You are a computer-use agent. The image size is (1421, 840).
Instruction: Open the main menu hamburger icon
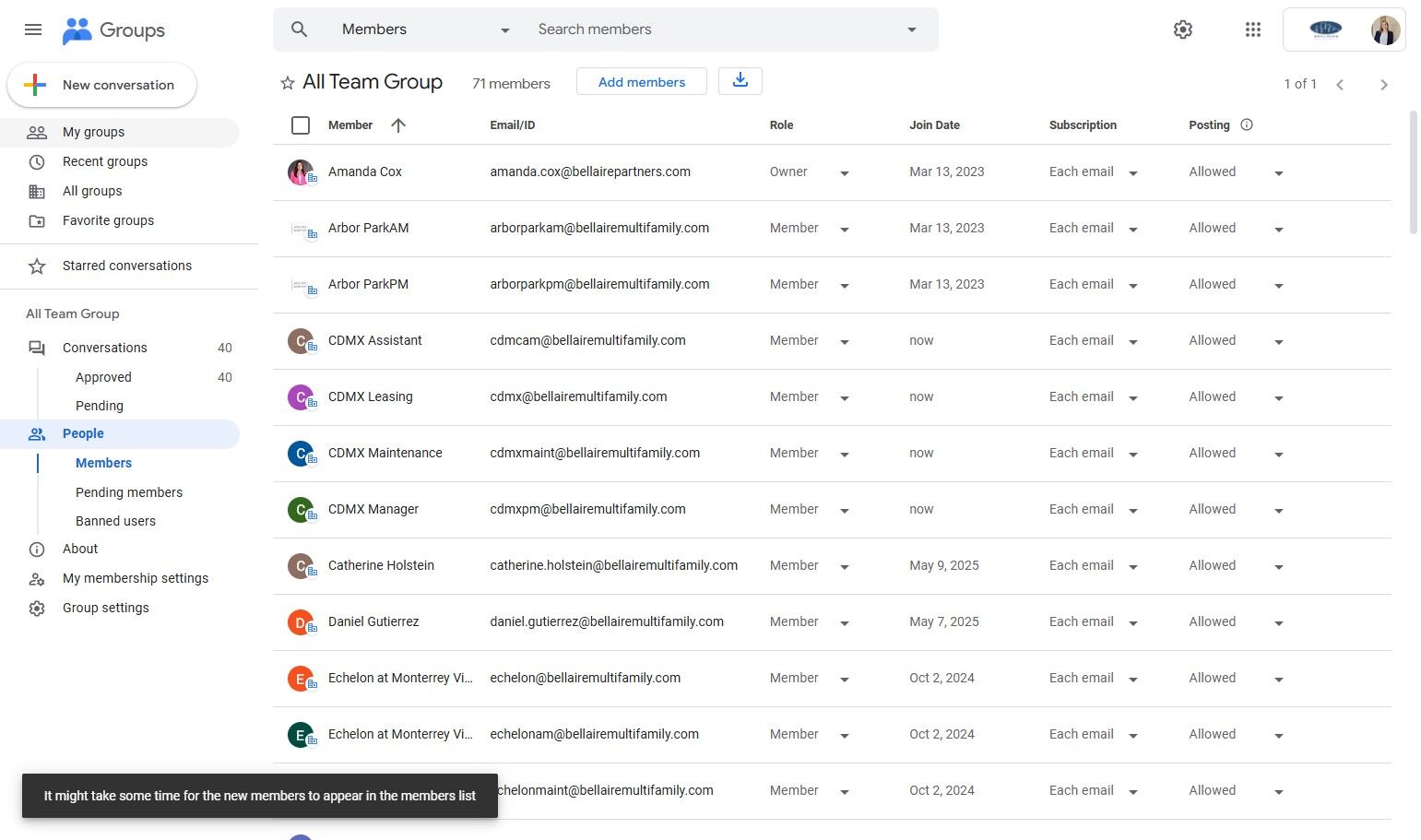[33, 30]
